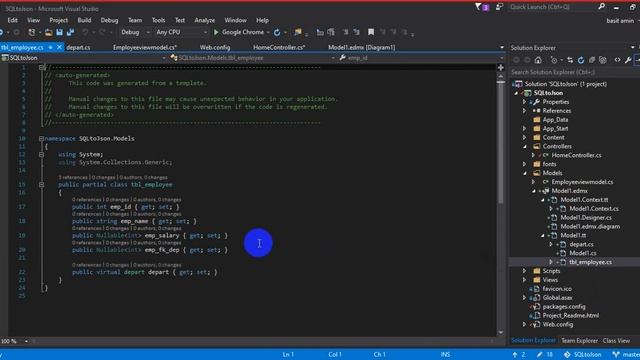Viewport: 640px width, 360px height.
Task: Open the SQLtoJson project navigation dropdown
Action: coord(84,58)
